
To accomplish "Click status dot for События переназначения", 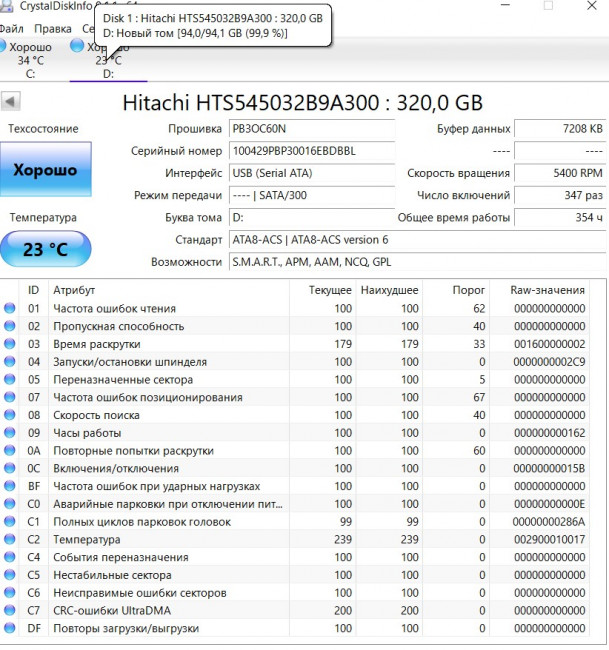I will [x=10, y=557].
